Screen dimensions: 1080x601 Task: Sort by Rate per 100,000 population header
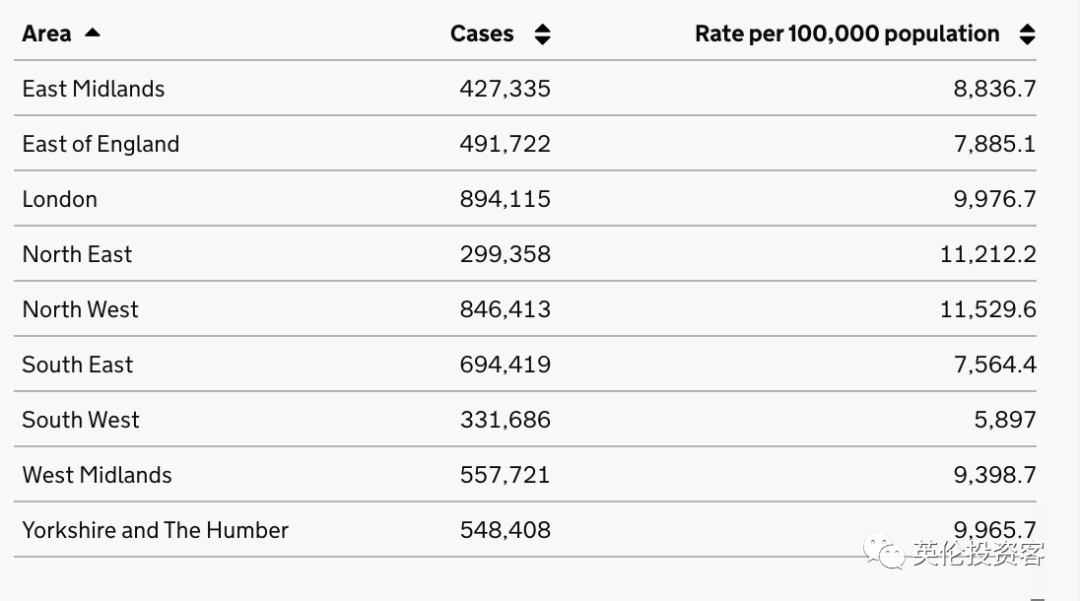[847, 34]
